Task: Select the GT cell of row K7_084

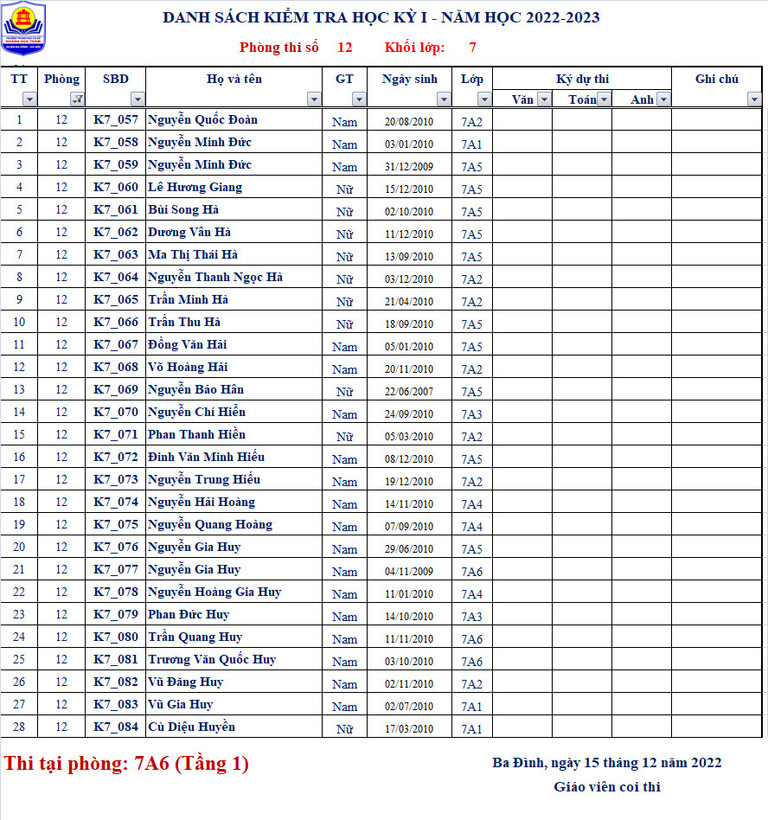Action: coord(345,728)
